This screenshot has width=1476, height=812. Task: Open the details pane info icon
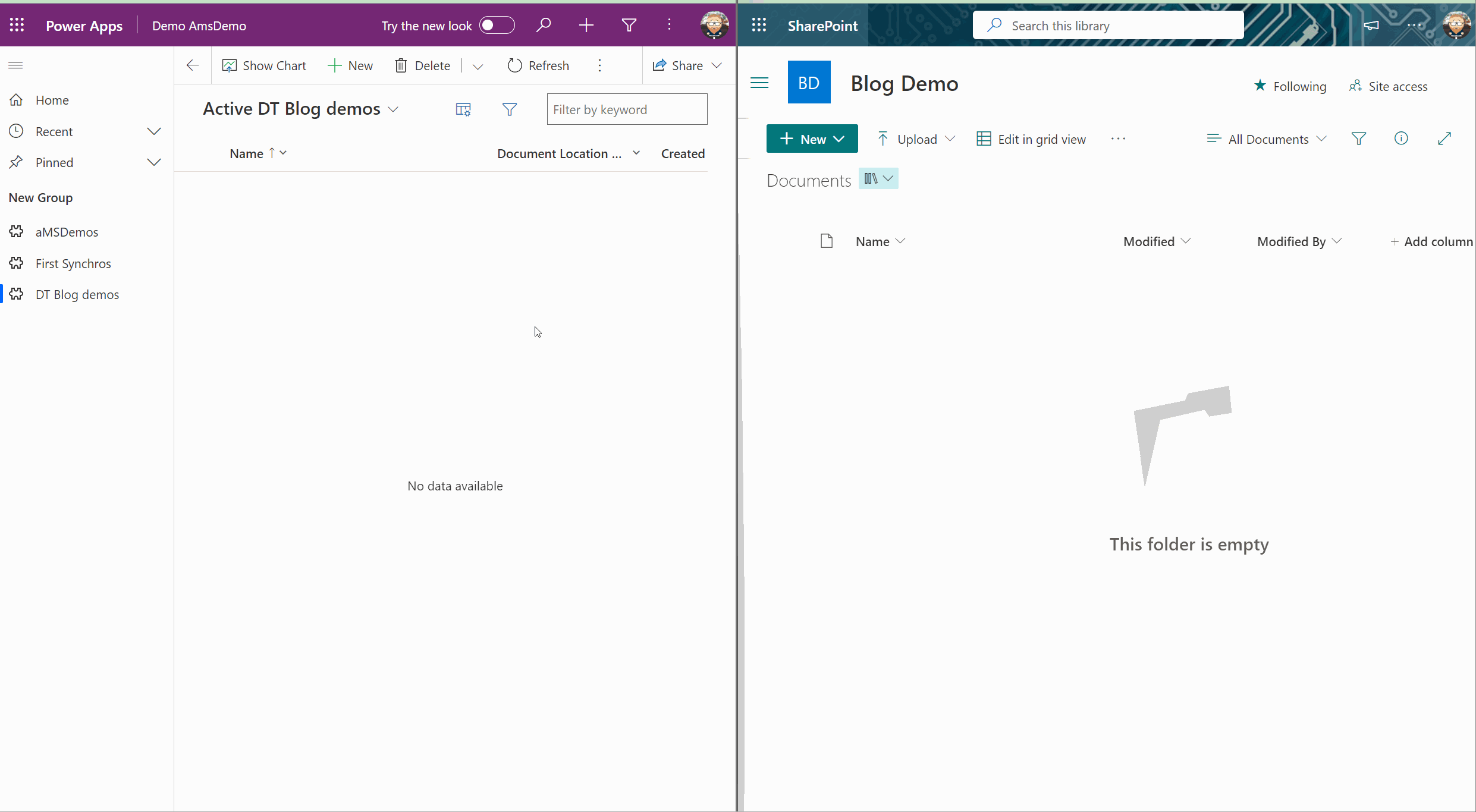(1401, 139)
